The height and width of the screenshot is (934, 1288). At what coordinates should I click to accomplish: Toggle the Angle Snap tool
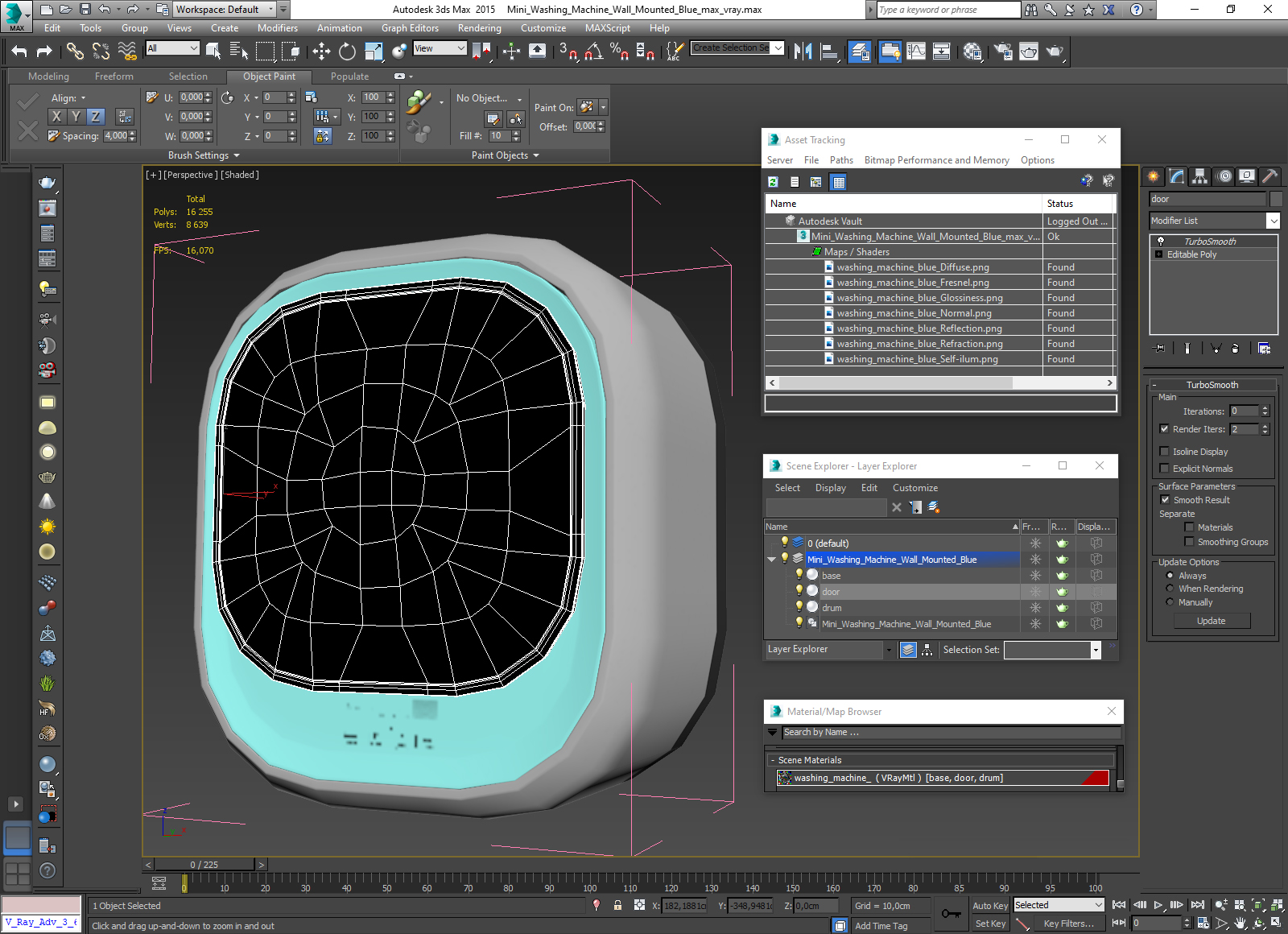(x=593, y=52)
